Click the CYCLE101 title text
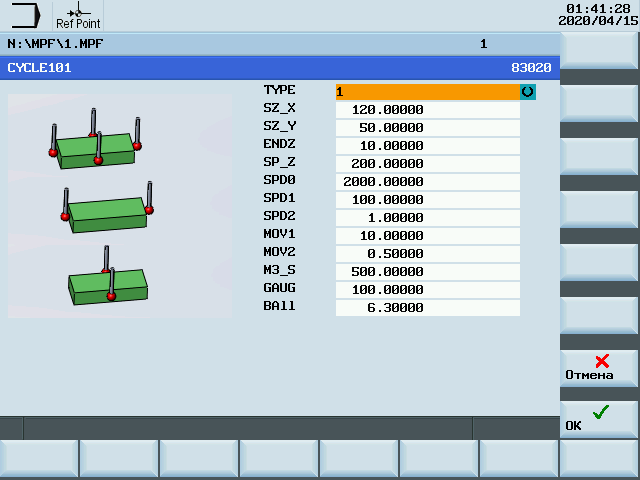The image size is (640, 480). coord(39,68)
